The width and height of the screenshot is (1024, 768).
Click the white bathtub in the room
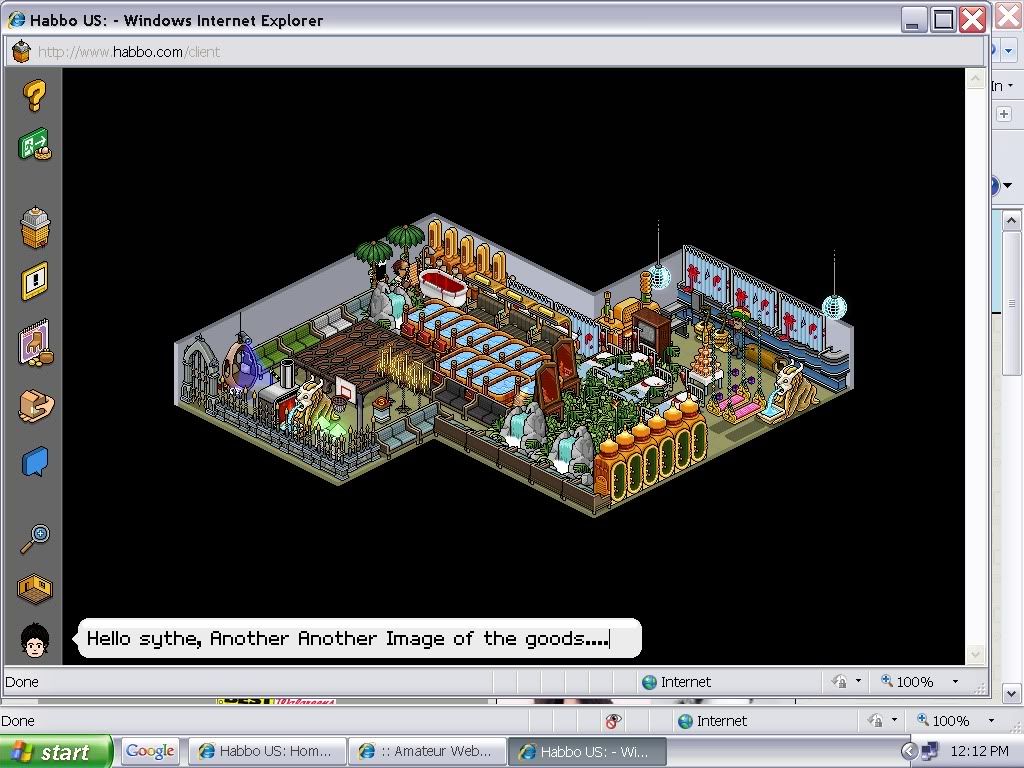(443, 285)
